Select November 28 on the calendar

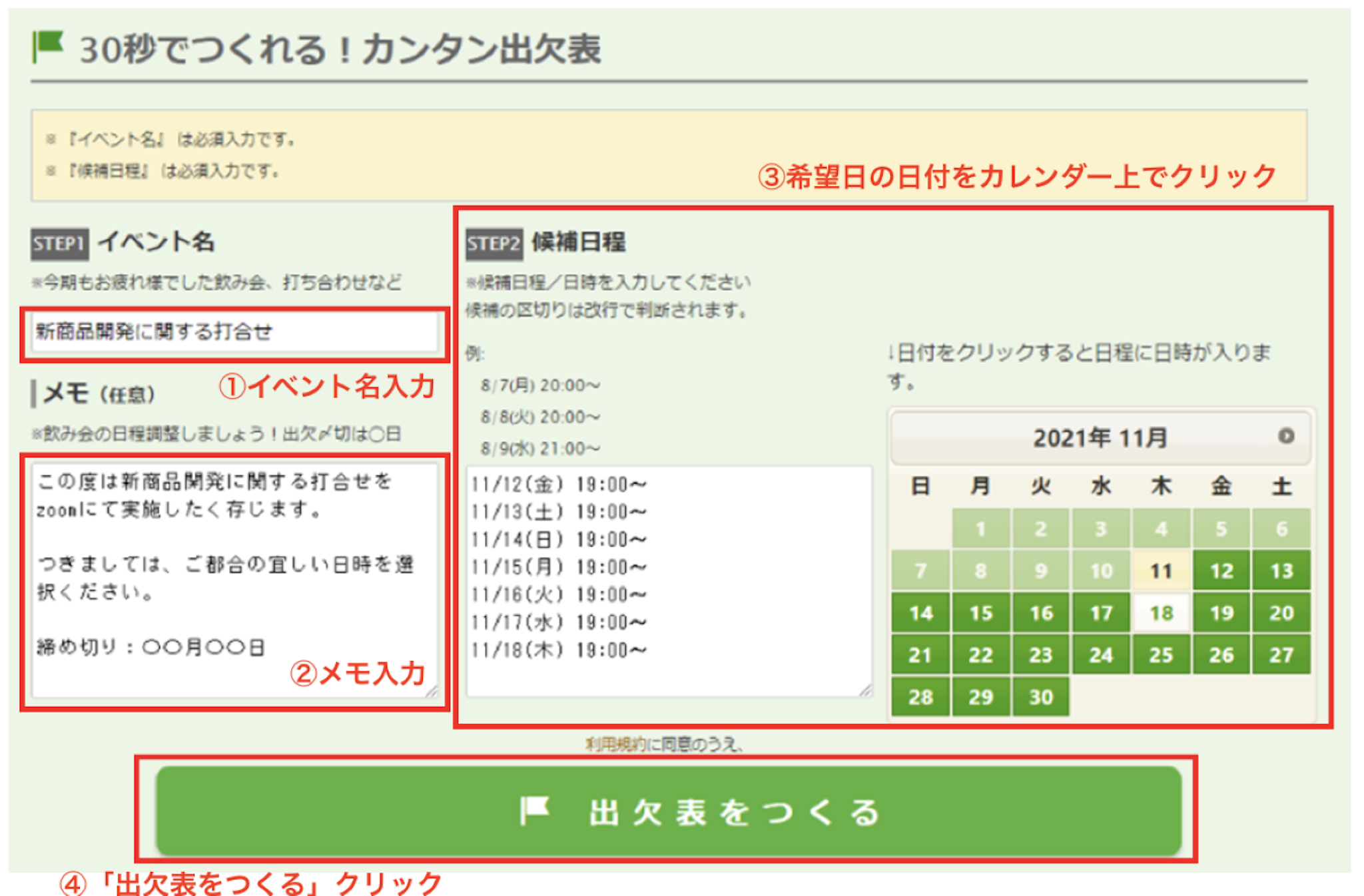tap(920, 697)
